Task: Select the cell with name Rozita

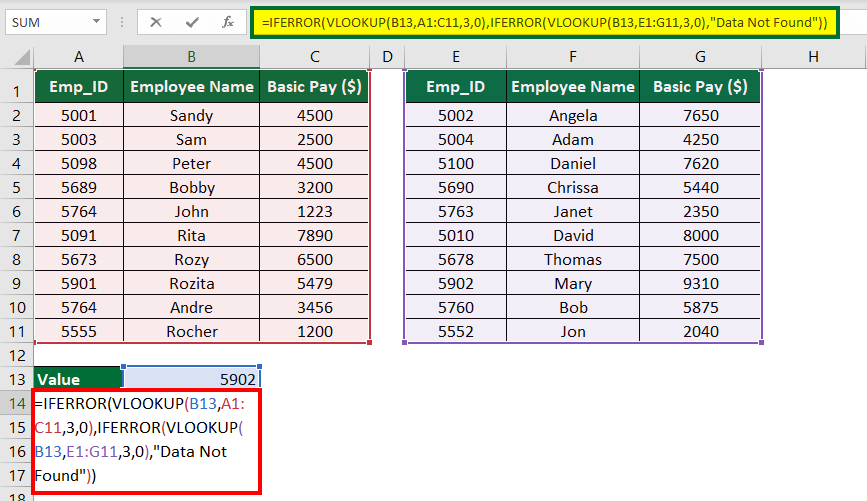Action: coord(191,284)
